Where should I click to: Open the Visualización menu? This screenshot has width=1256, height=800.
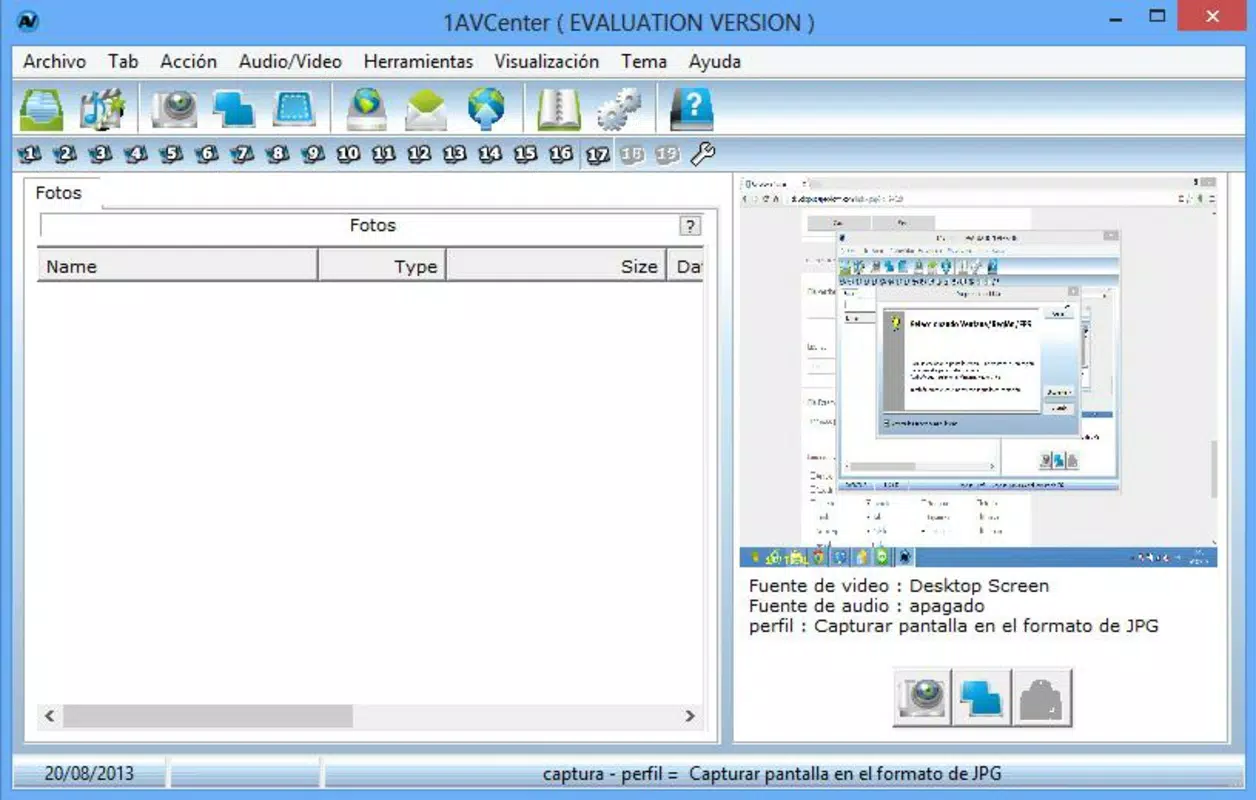[x=547, y=61]
